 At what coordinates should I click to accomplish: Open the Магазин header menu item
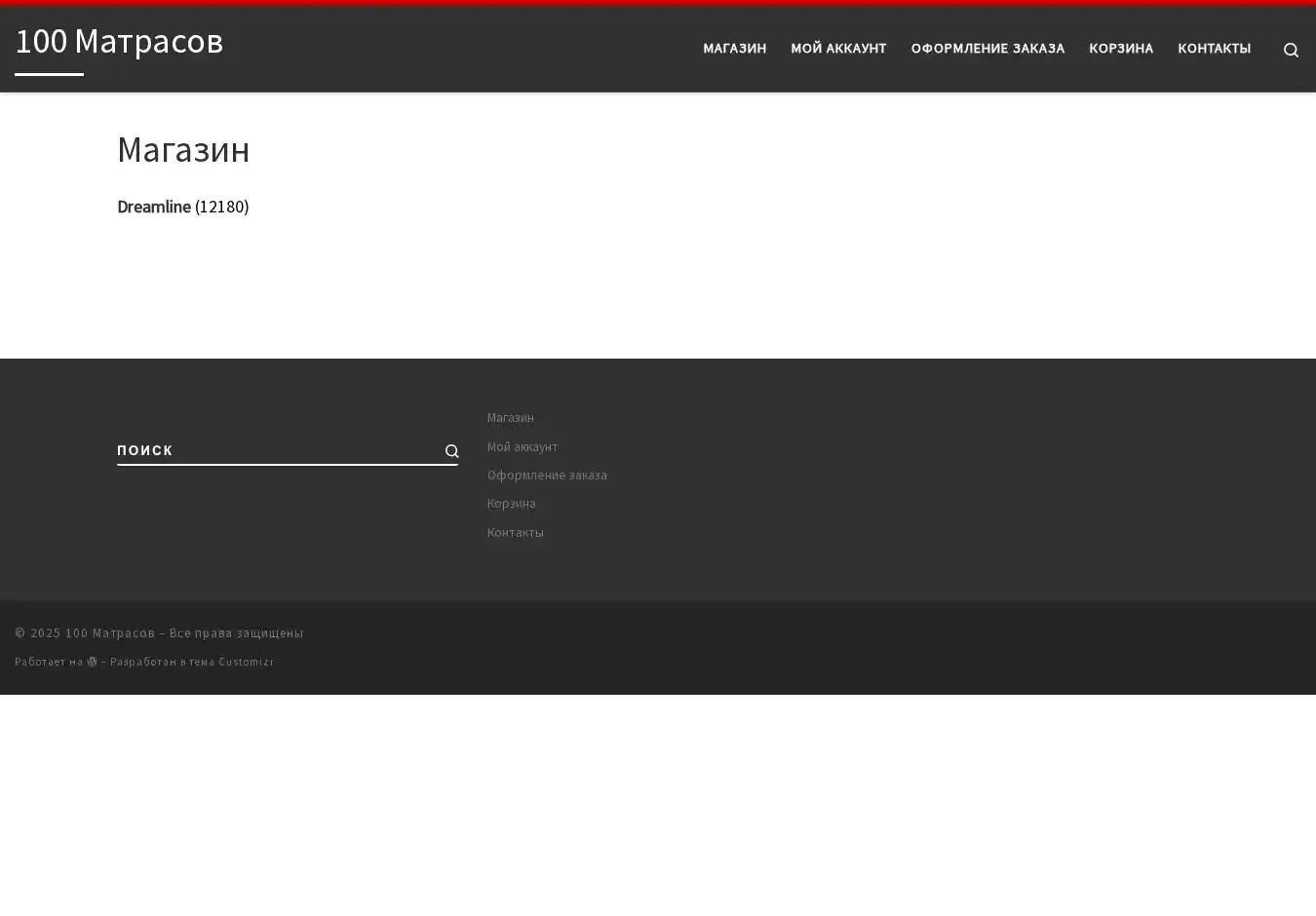734,49
